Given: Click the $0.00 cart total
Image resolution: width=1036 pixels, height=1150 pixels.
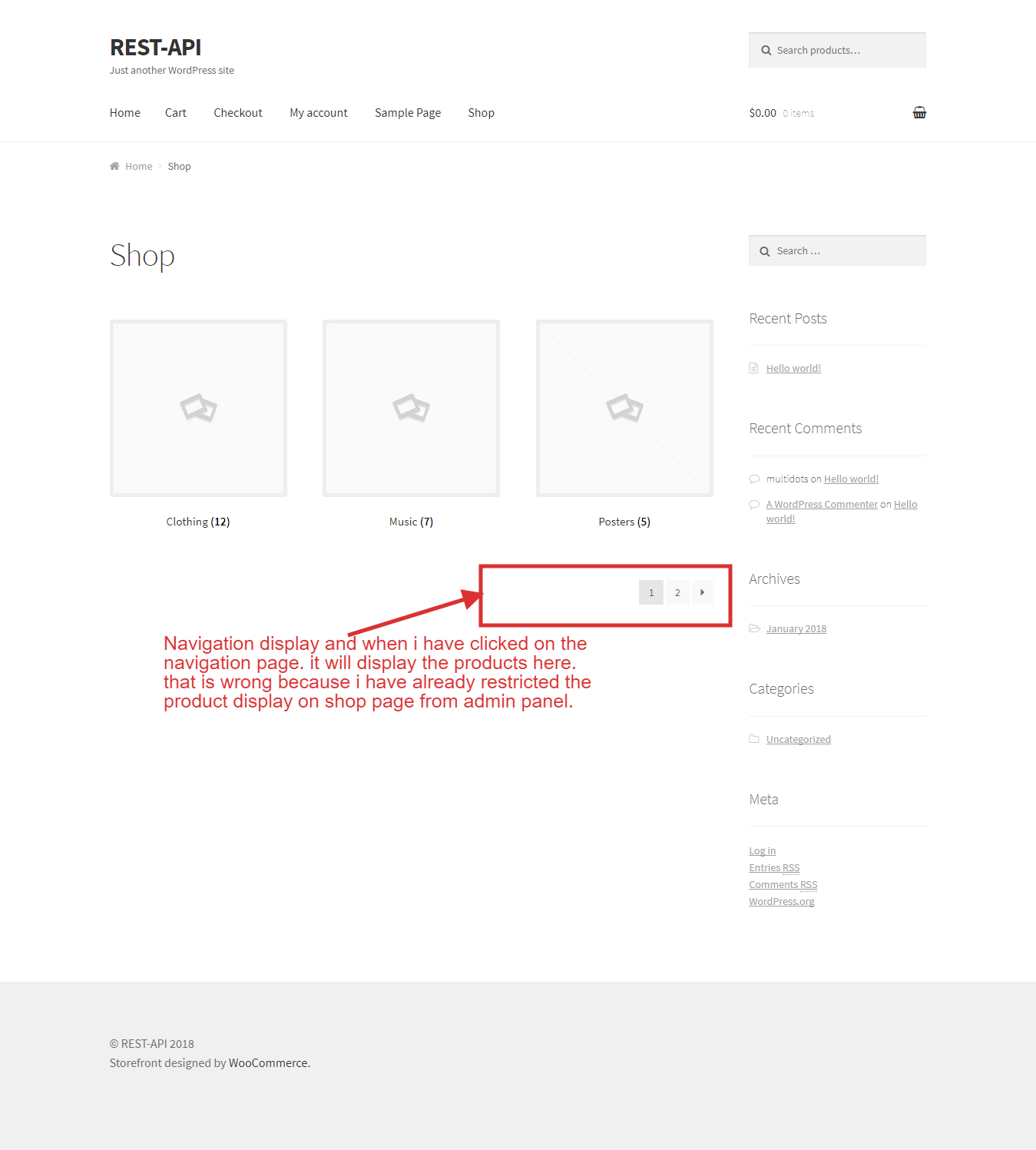Looking at the screenshot, I should [x=763, y=113].
